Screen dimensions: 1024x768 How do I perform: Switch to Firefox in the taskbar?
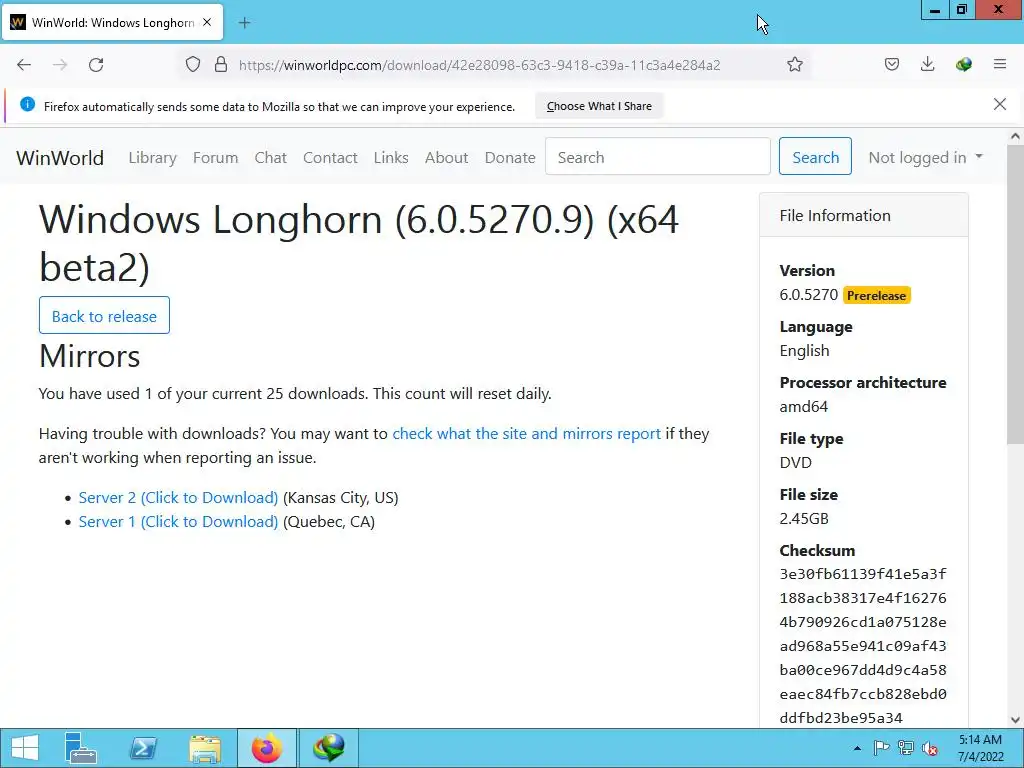pyautogui.click(x=266, y=748)
